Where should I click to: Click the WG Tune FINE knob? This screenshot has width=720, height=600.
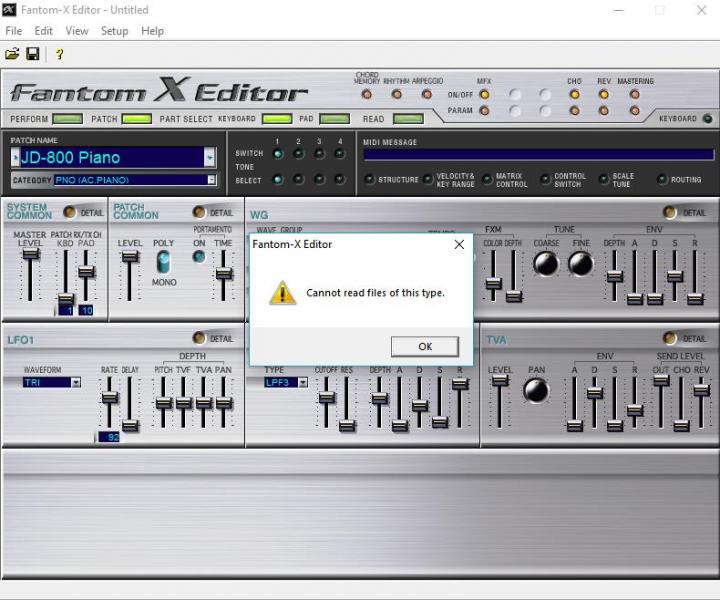581,264
